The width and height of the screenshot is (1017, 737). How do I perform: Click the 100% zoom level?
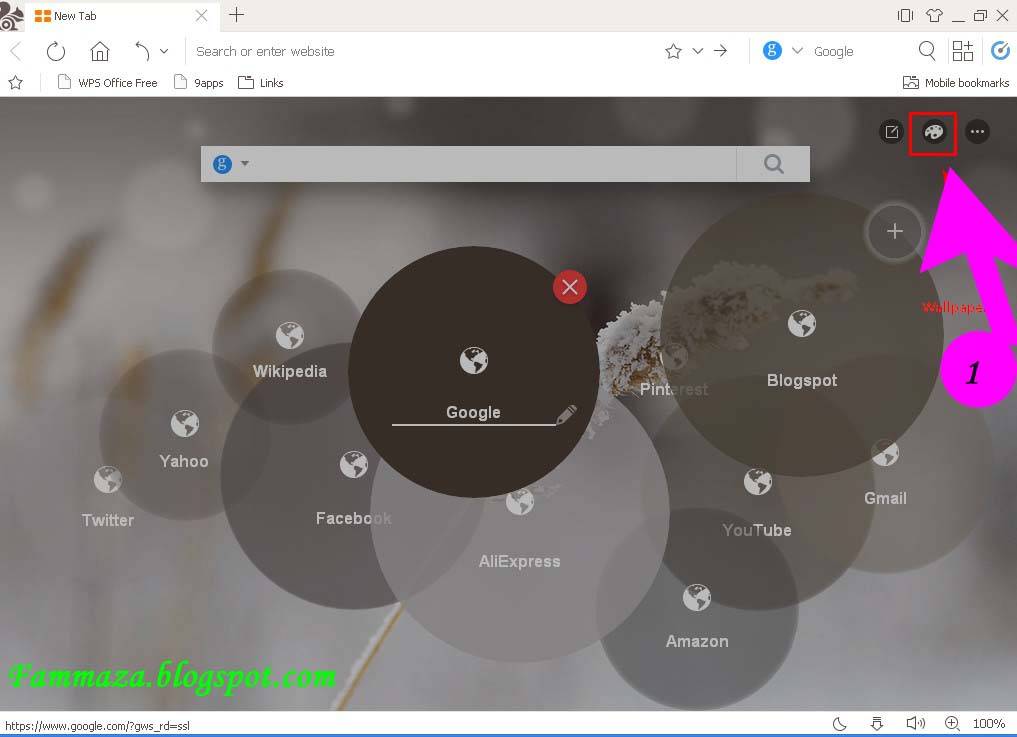pyautogui.click(x=989, y=723)
